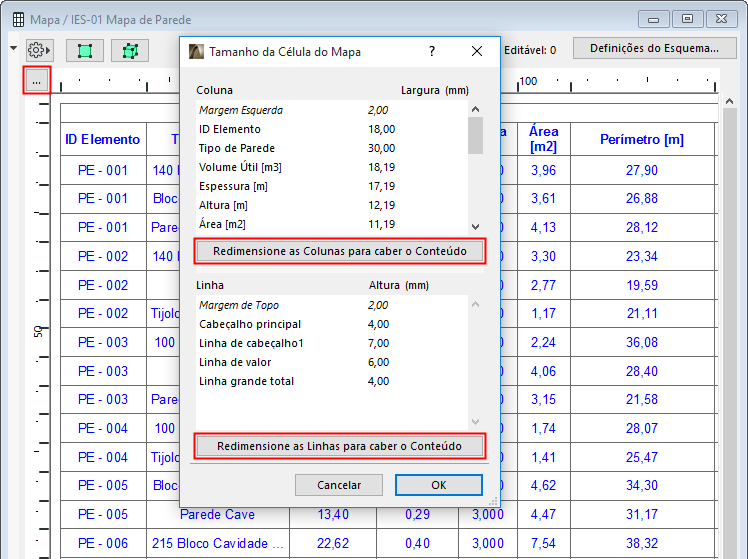Maximize the Mapa de Parede window
Viewport: 748px width, 559px height.
coord(687,19)
